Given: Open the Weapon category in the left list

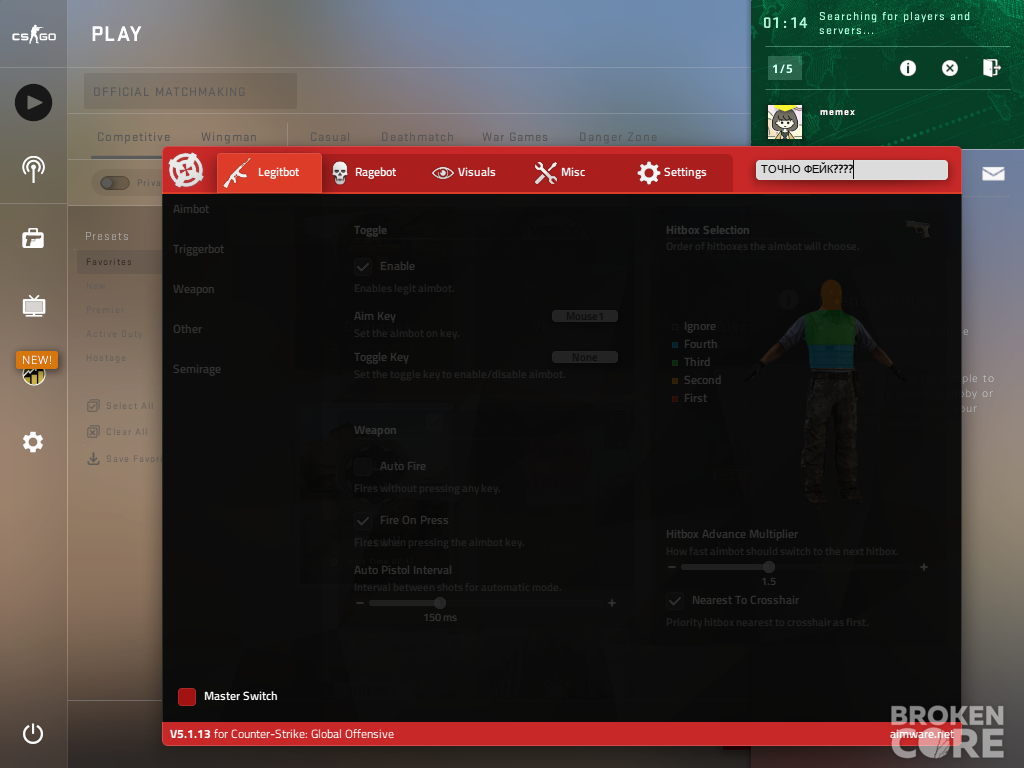Looking at the screenshot, I should pos(193,289).
